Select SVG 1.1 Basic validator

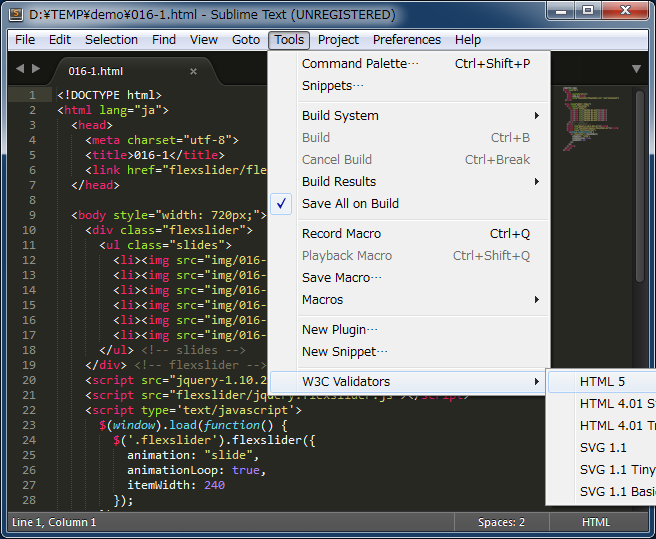(602, 492)
